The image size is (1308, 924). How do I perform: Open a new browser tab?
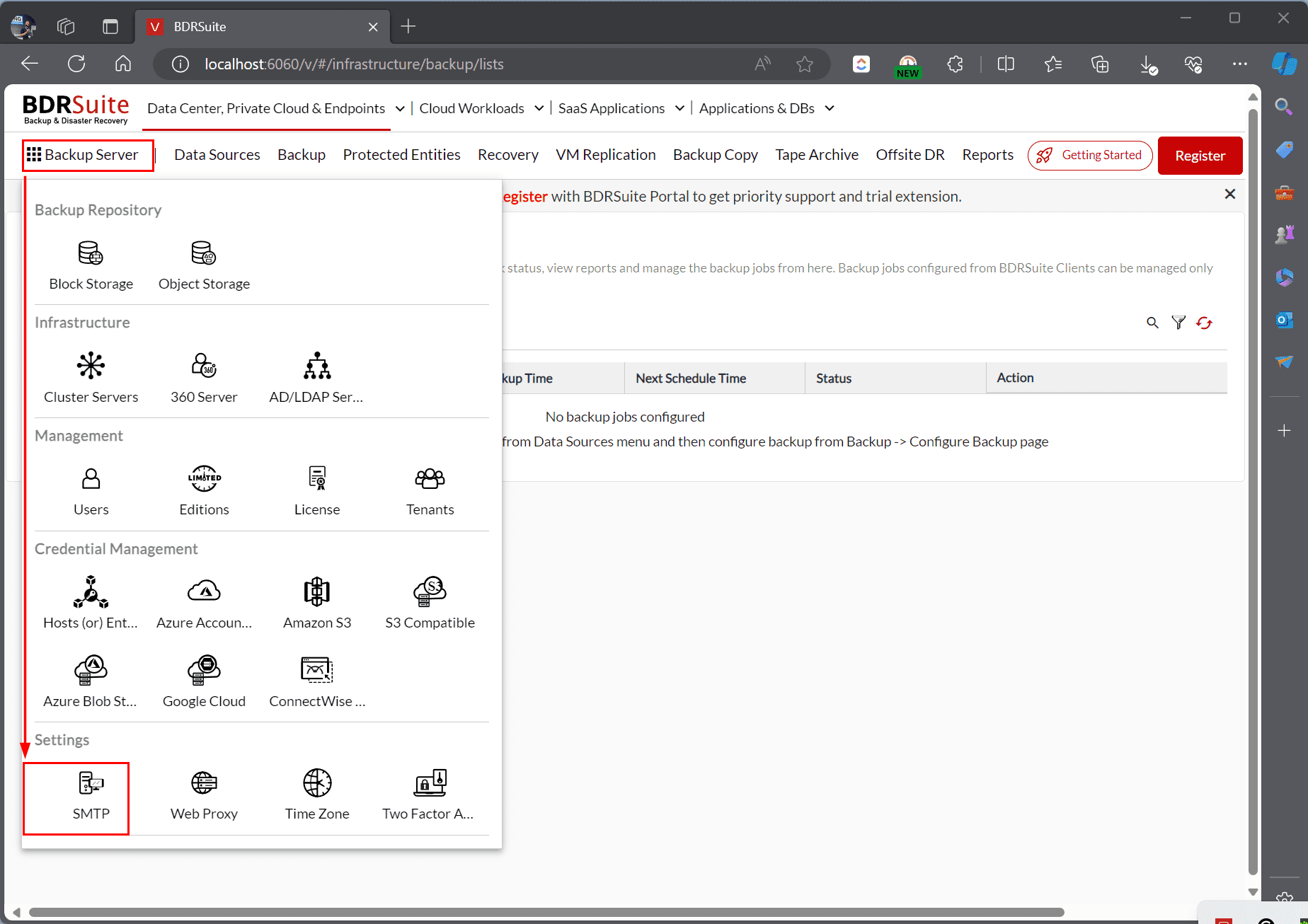pyautogui.click(x=408, y=27)
